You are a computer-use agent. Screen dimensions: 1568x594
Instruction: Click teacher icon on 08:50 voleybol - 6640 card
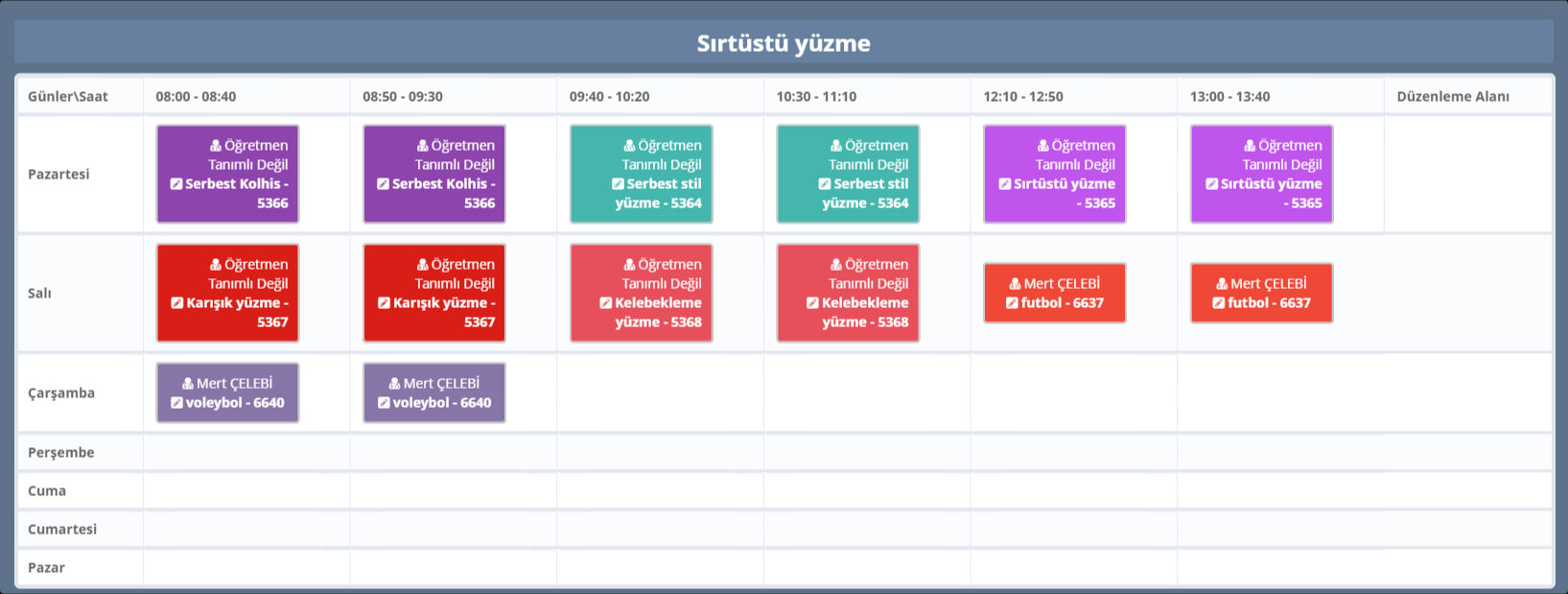[394, 384]
